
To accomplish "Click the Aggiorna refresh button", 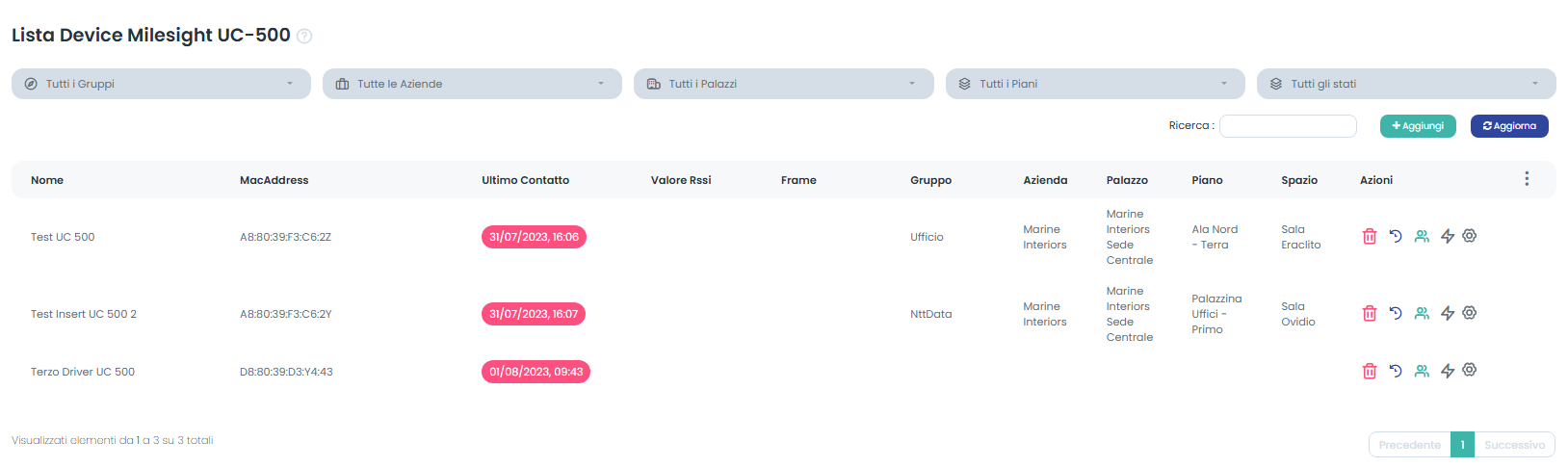I will tap(1508, 126).
